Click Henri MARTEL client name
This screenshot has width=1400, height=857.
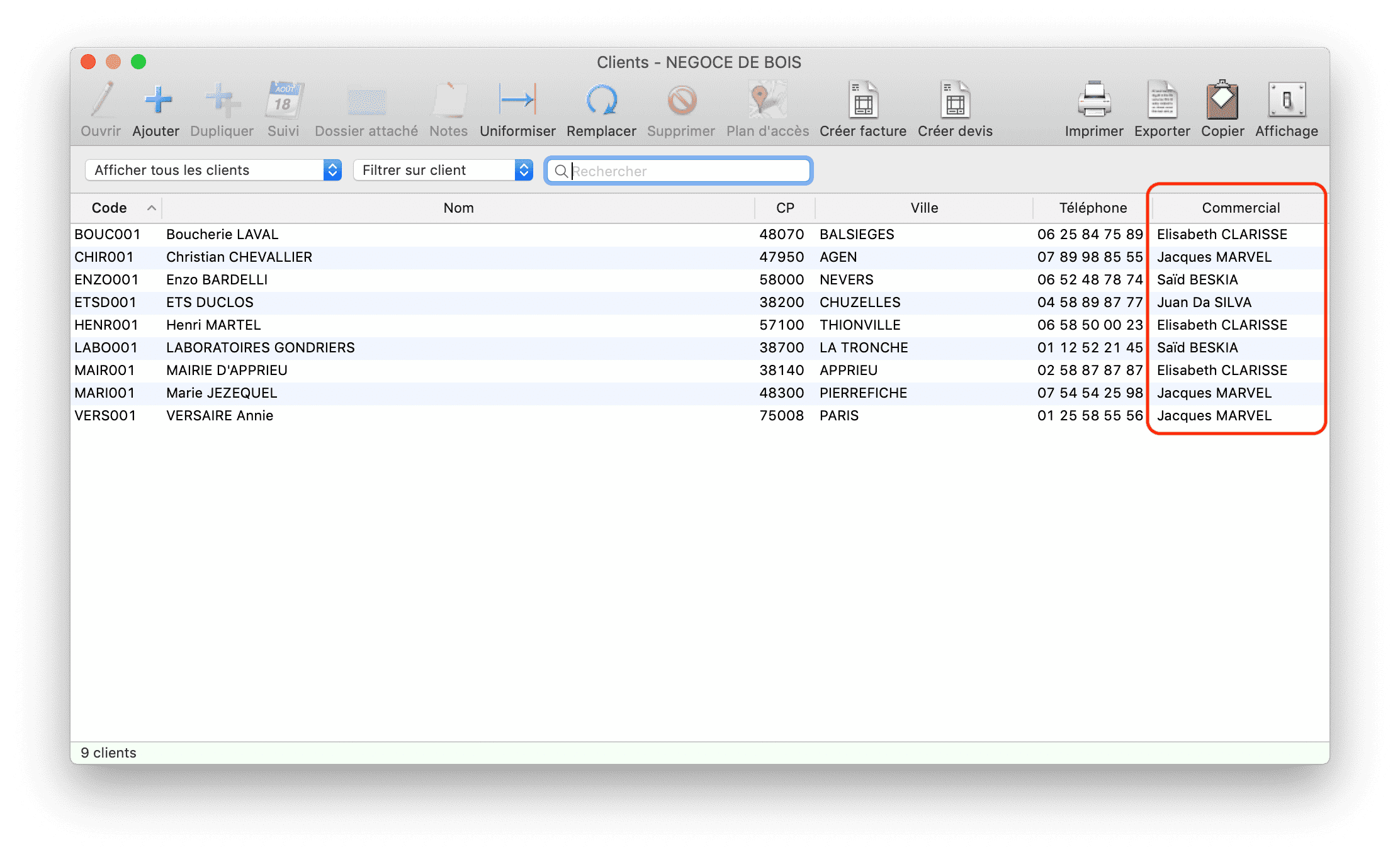coord(213,325)
